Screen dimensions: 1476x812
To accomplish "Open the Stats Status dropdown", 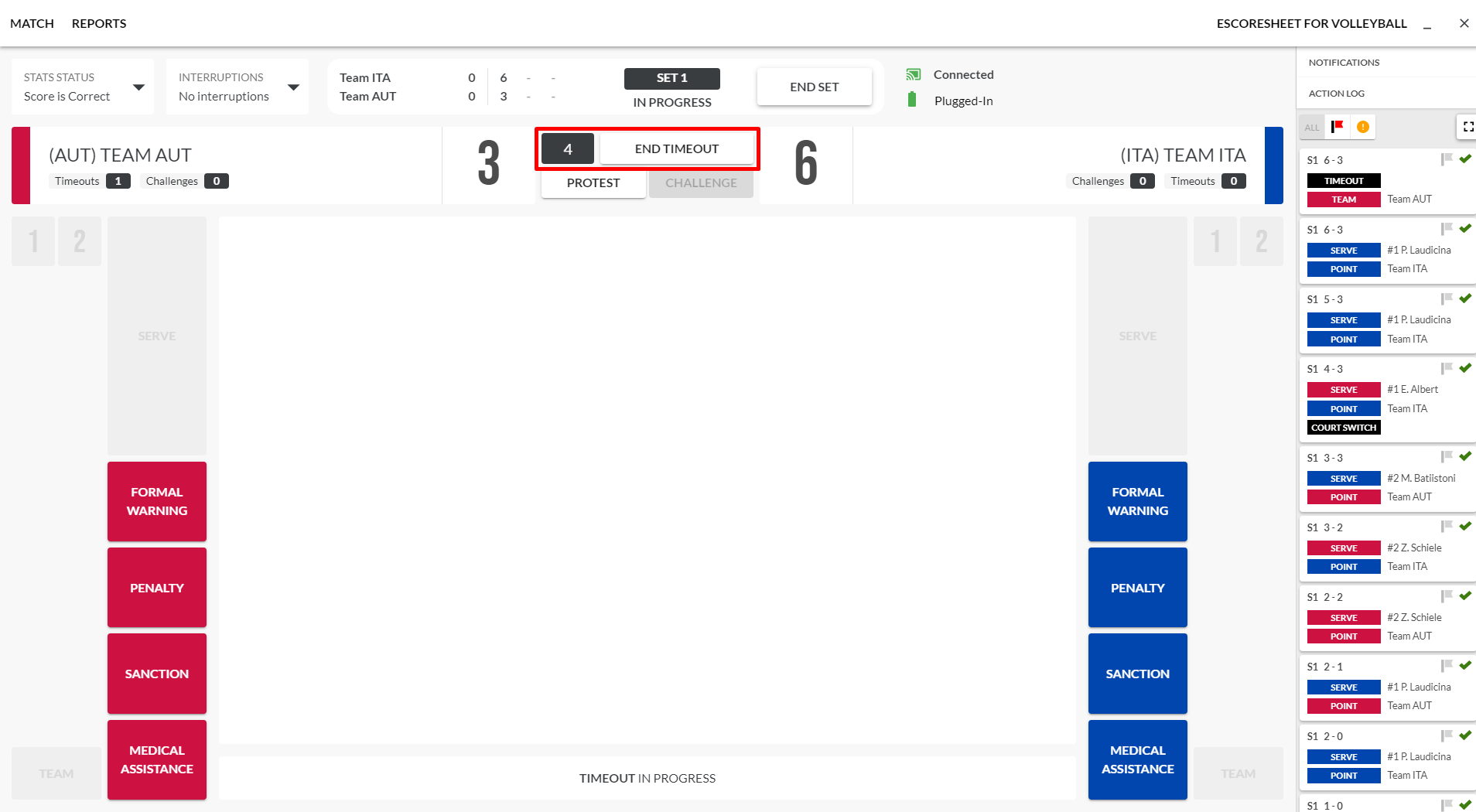I will point(83,87).
